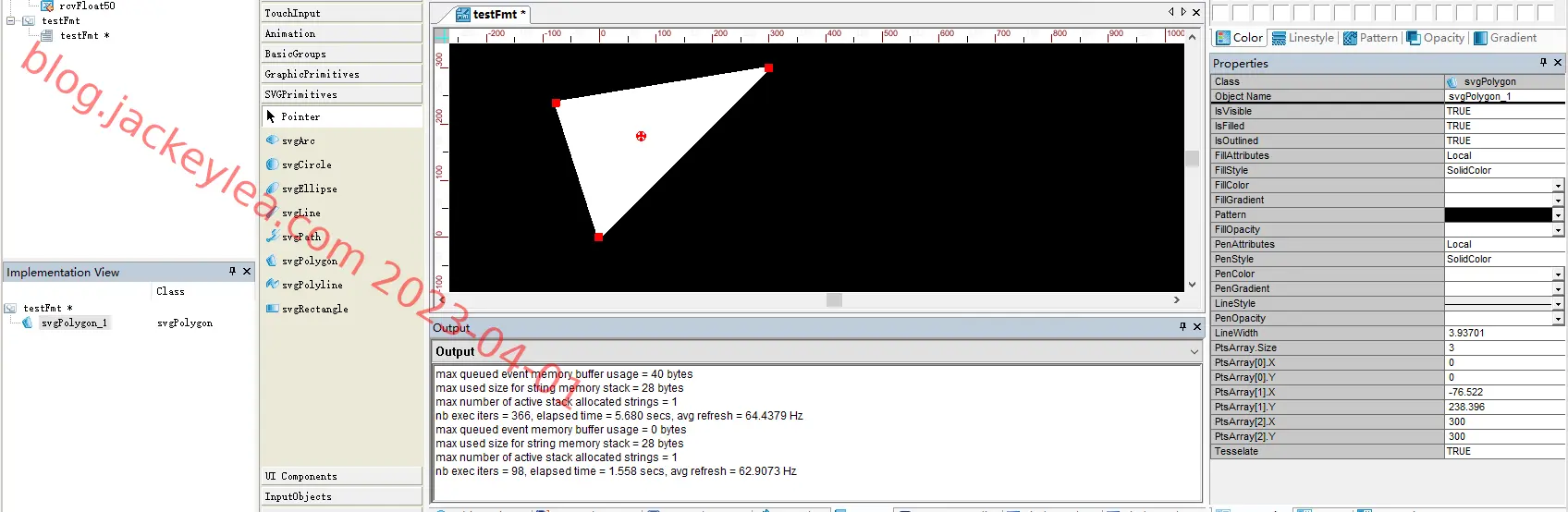The image size is (1568, 512).
Task: Open the BasicGroups toolbox group
Action: click(x=341, y=54)
